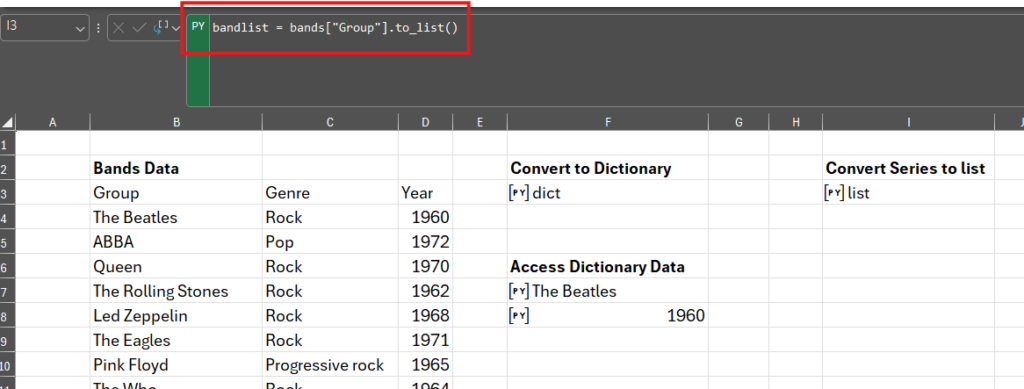Click the year 1972 cell

pos(425,242)
